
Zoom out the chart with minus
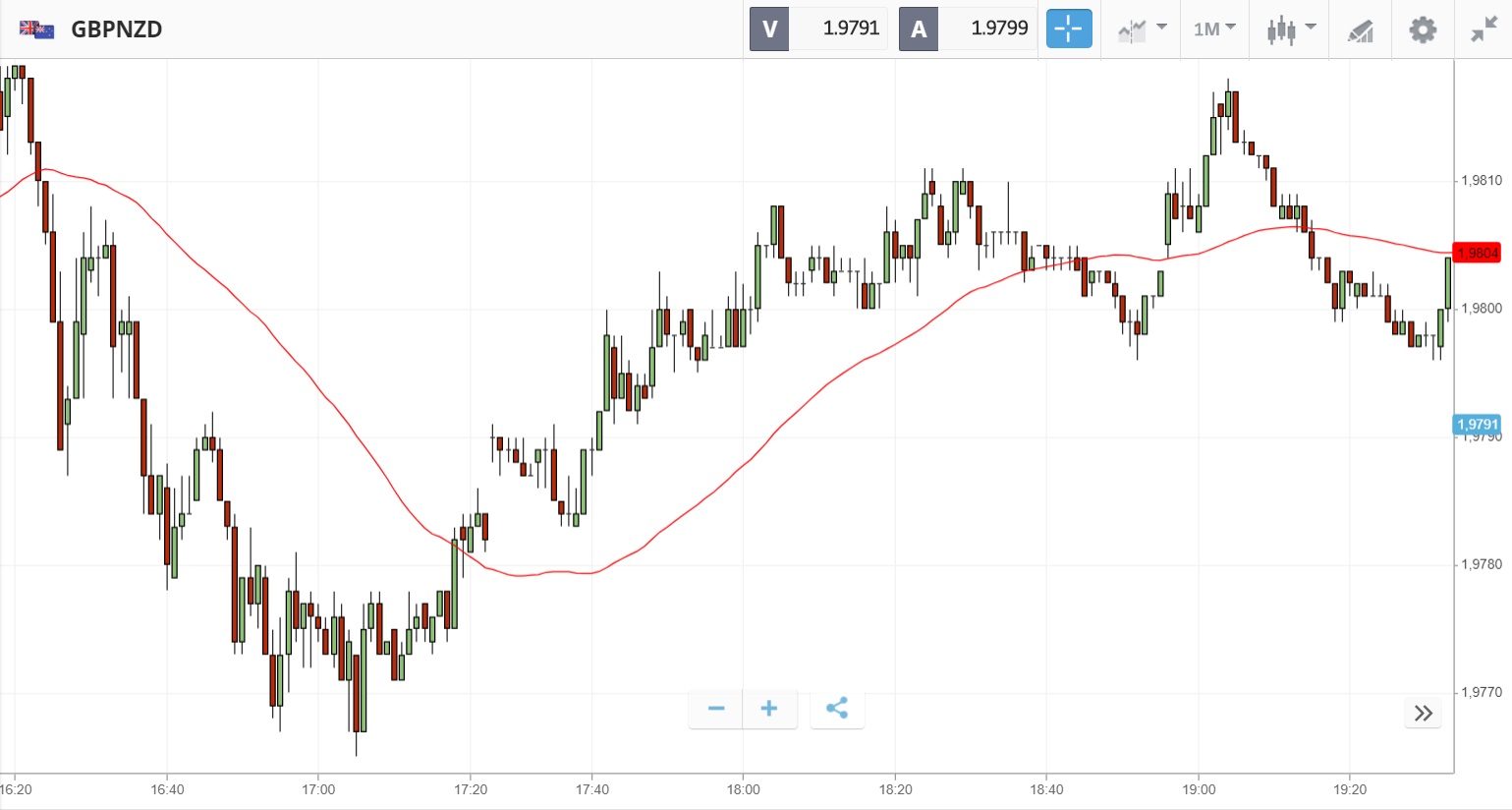pyautogui.click(x=716, y=709)
